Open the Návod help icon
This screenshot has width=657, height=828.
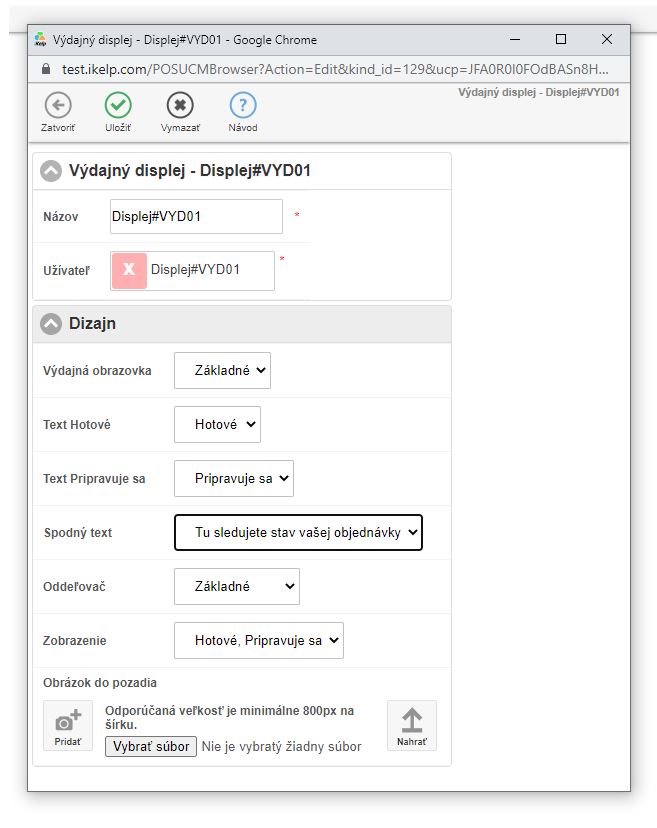tap(243, 105)
